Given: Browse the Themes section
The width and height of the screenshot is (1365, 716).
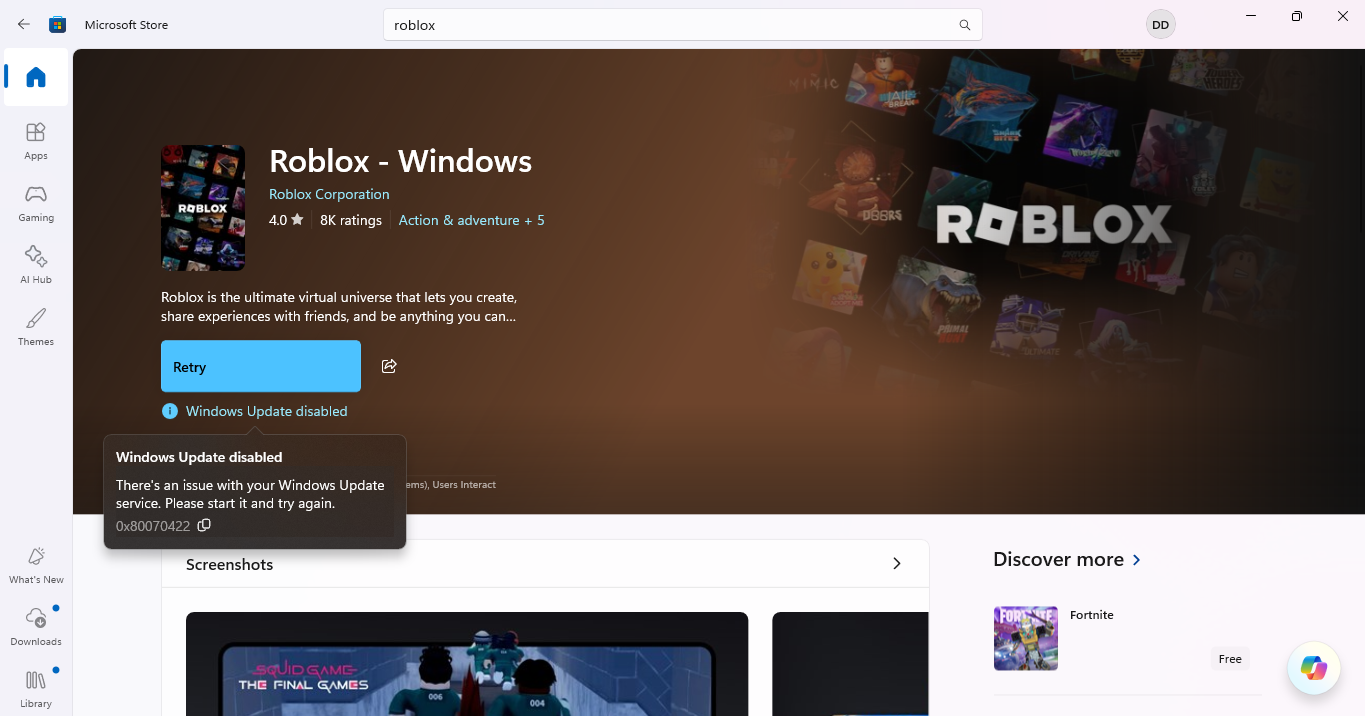Looking at the screenshot, I should point(35,327).
